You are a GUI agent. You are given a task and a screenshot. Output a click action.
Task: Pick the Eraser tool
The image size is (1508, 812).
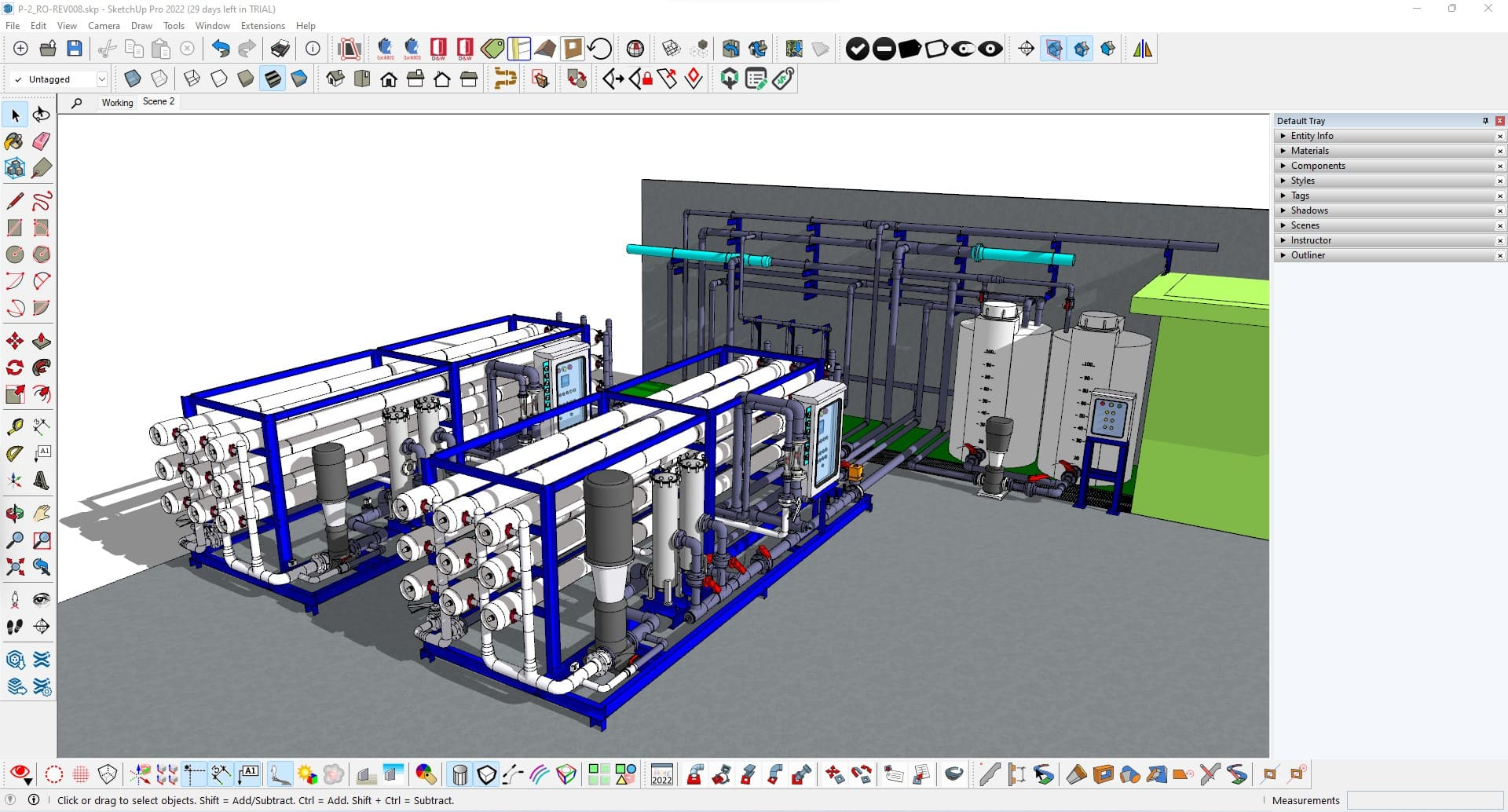point(42,141)
